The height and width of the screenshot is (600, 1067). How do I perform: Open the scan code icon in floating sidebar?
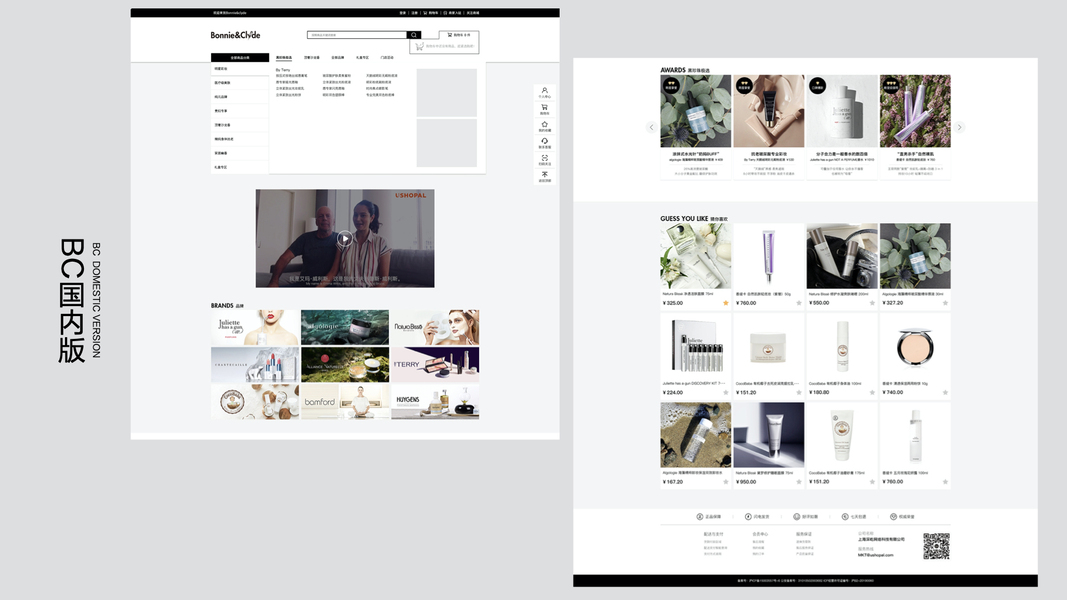coord(544,160)
